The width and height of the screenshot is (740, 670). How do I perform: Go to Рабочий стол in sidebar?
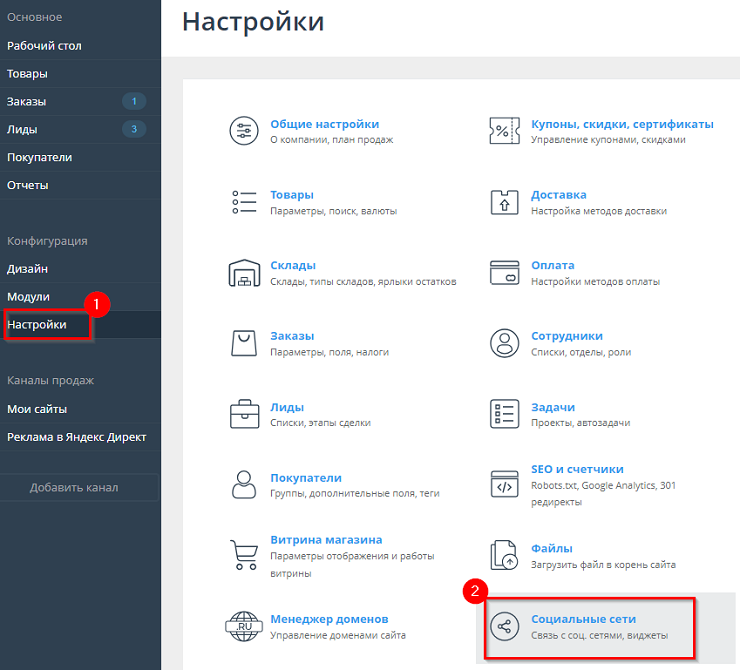coord(44,46)
